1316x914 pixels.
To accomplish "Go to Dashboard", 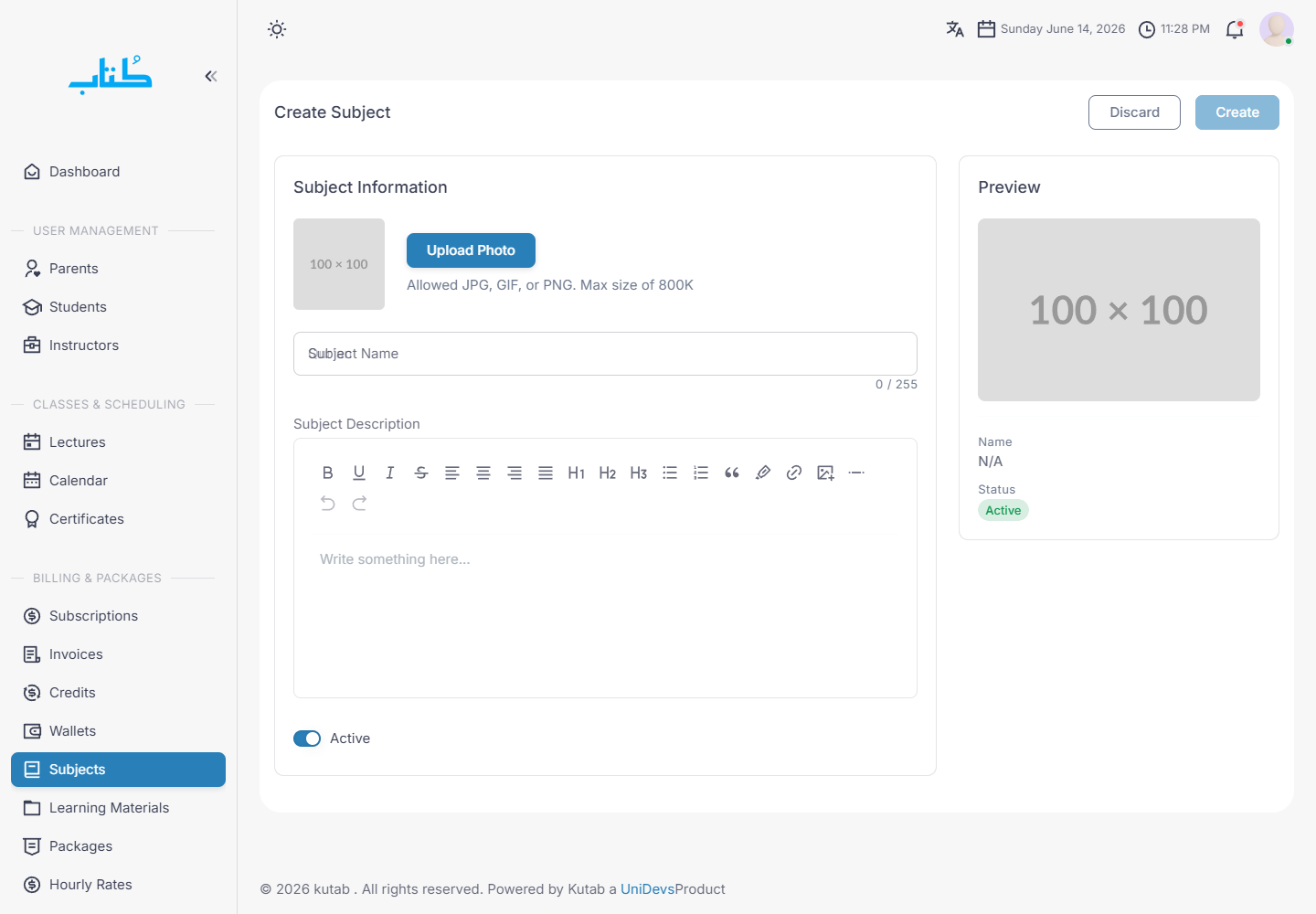I will (118, 172).
